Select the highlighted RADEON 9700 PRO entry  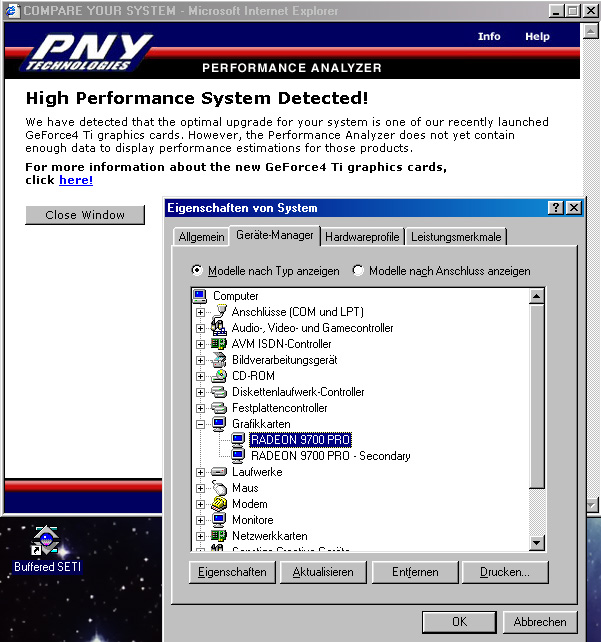pyautogui.click(x=300, y=440)
